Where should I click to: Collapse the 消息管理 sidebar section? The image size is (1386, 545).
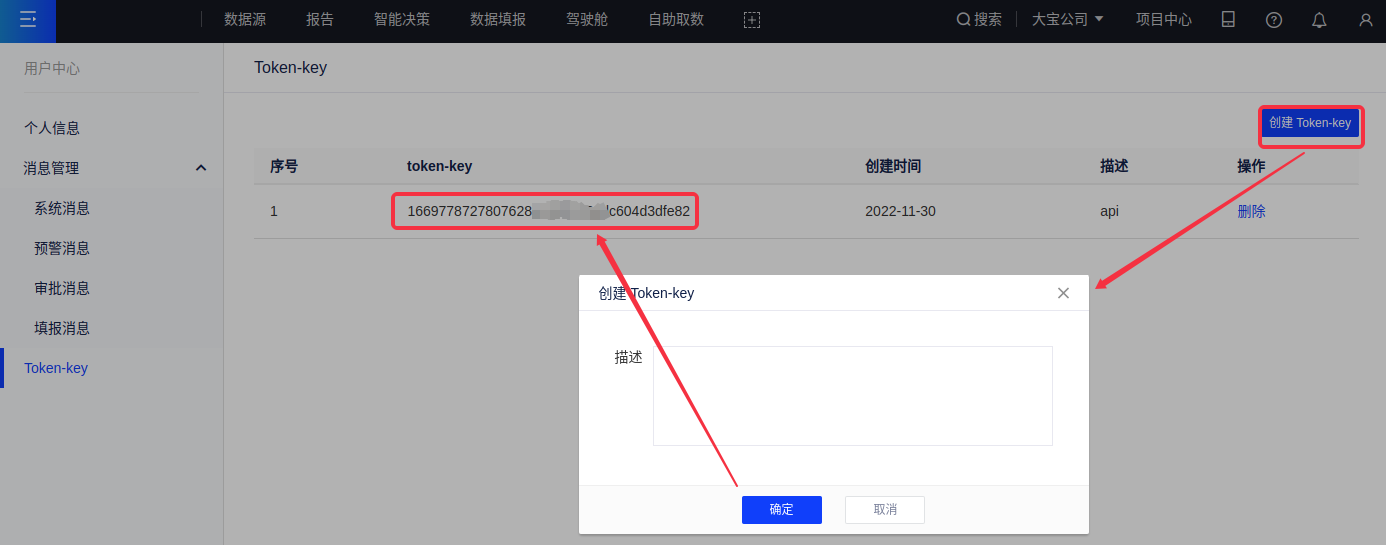click(200, 168)
